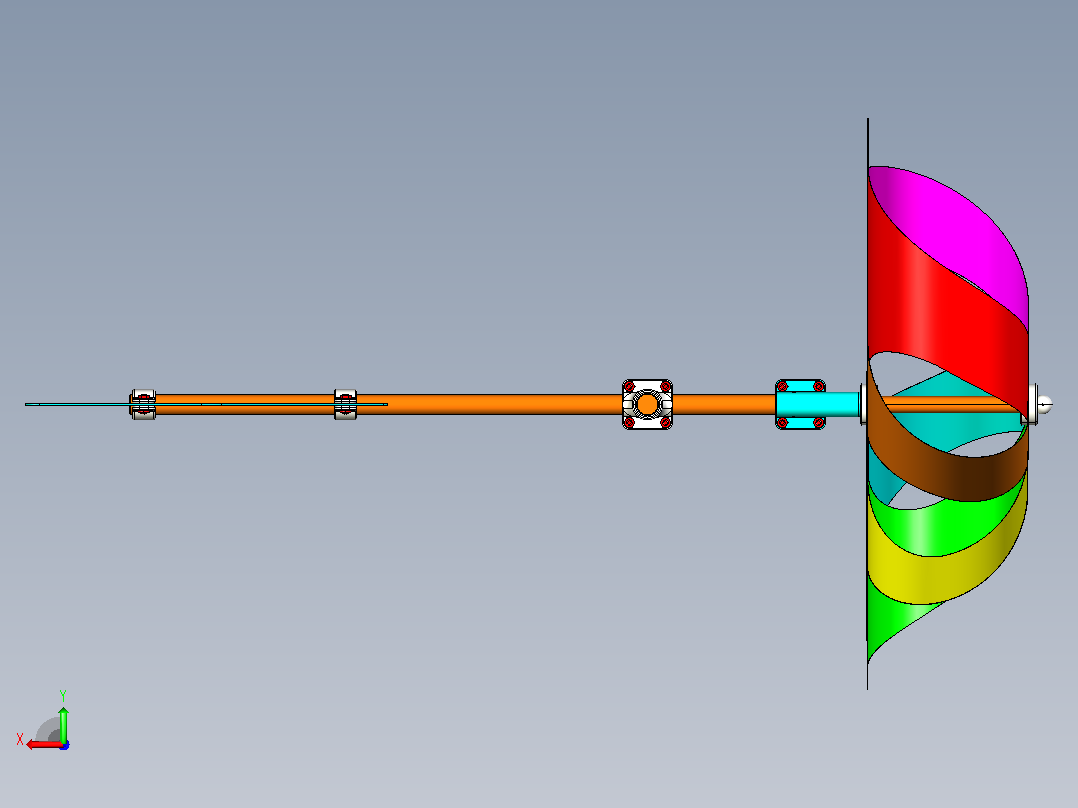The height and width of the screenshot is (808, 1078).
Task: Click the white end cap knob at the blade tip
Action: (x=1044, y=404)
